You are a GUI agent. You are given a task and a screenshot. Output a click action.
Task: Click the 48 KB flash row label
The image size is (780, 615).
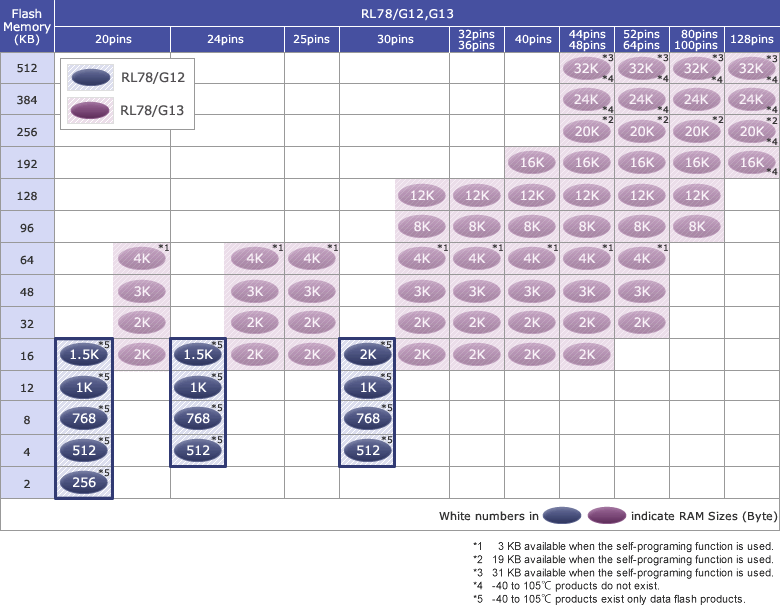27,292
